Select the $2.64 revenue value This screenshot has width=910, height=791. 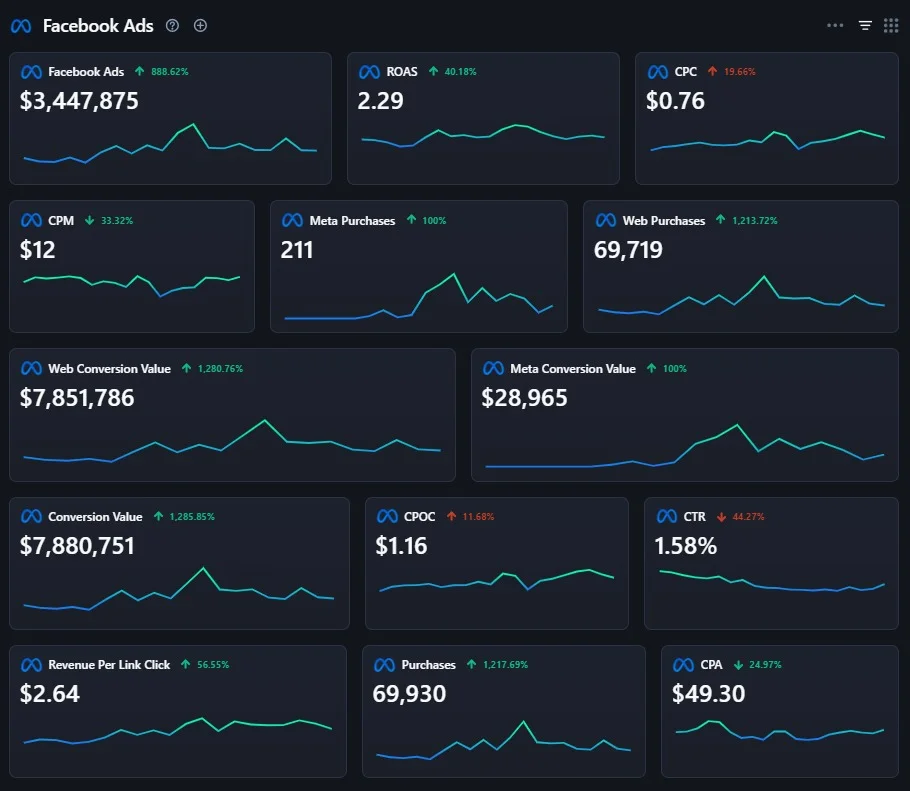(50, 694)
